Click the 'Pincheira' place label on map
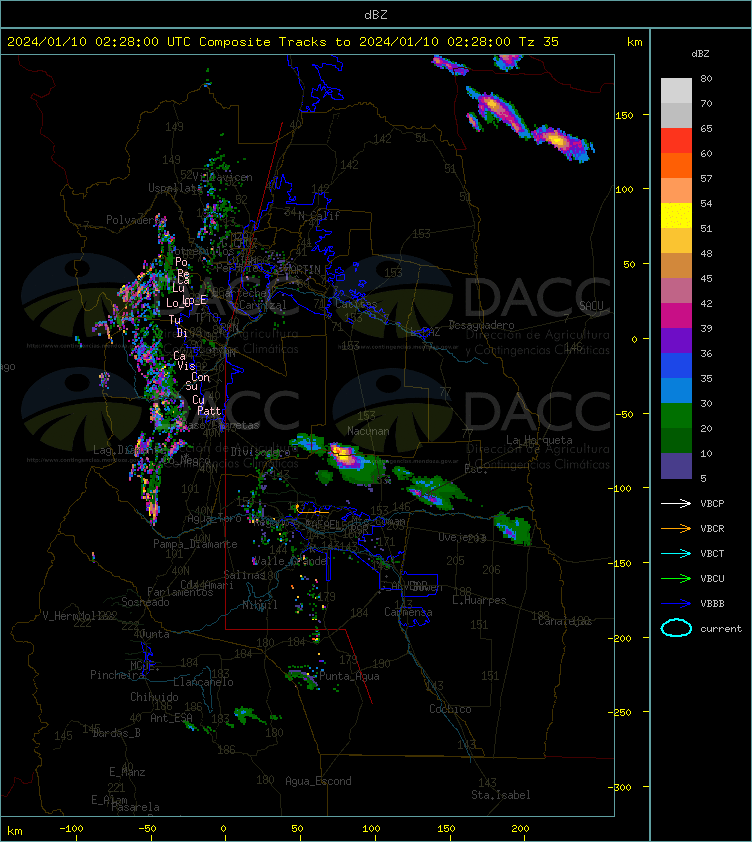This screenshot has width=752, height=842. (117, 674)
